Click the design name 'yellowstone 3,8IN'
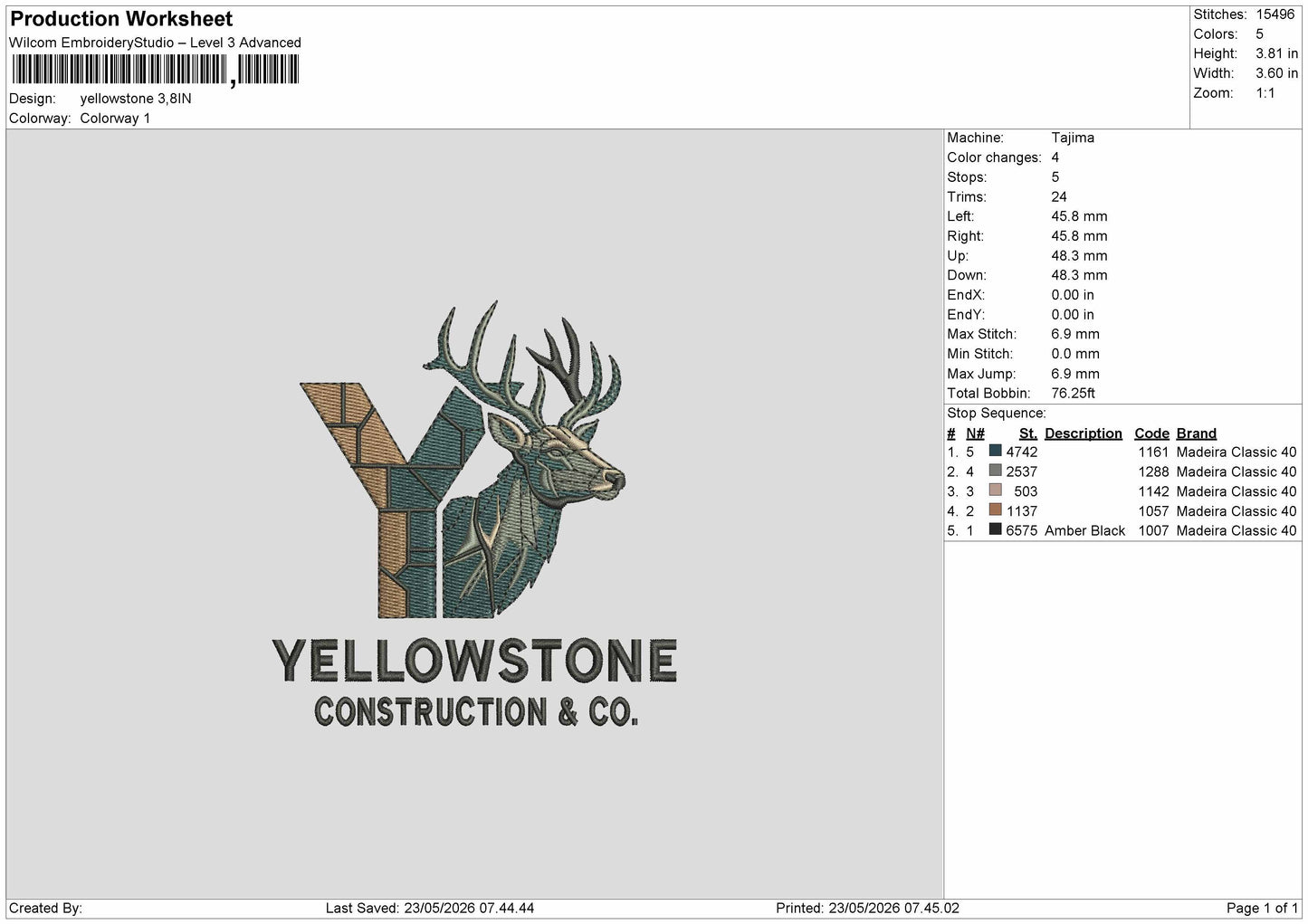 [x=136, y=99]
